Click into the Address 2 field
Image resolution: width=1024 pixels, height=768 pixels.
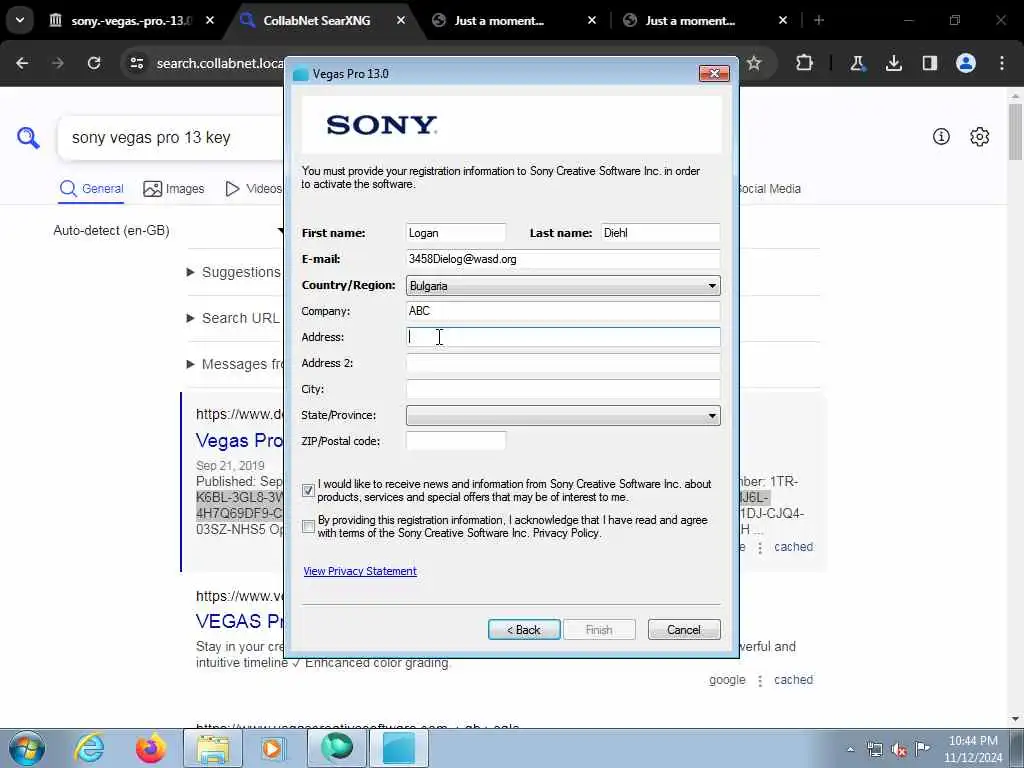563,363
